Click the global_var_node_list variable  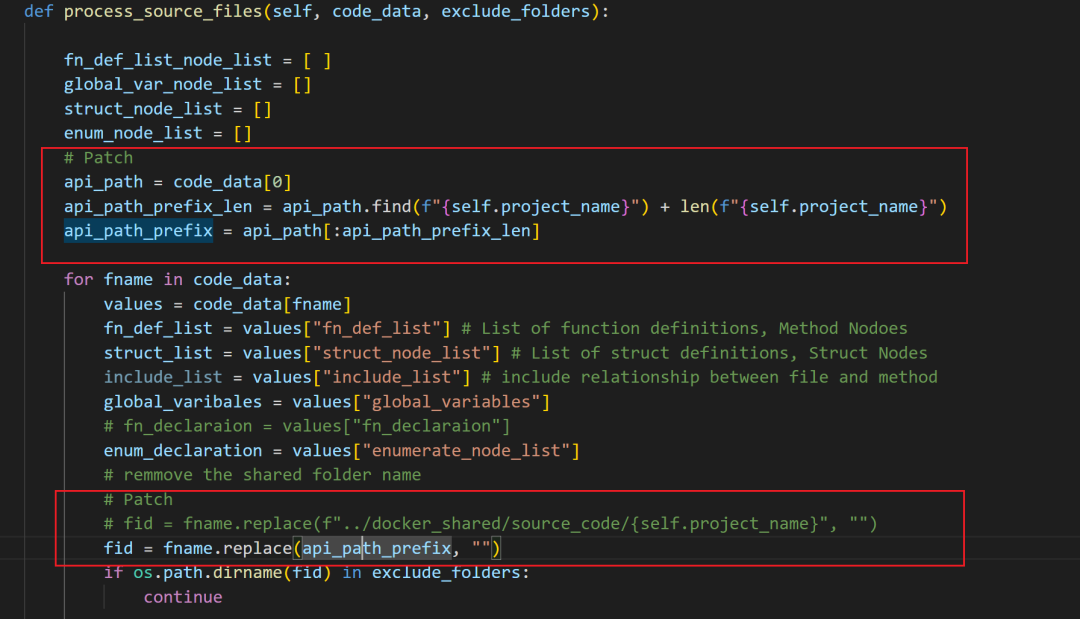pyautogui.click(x=162, y=85)
